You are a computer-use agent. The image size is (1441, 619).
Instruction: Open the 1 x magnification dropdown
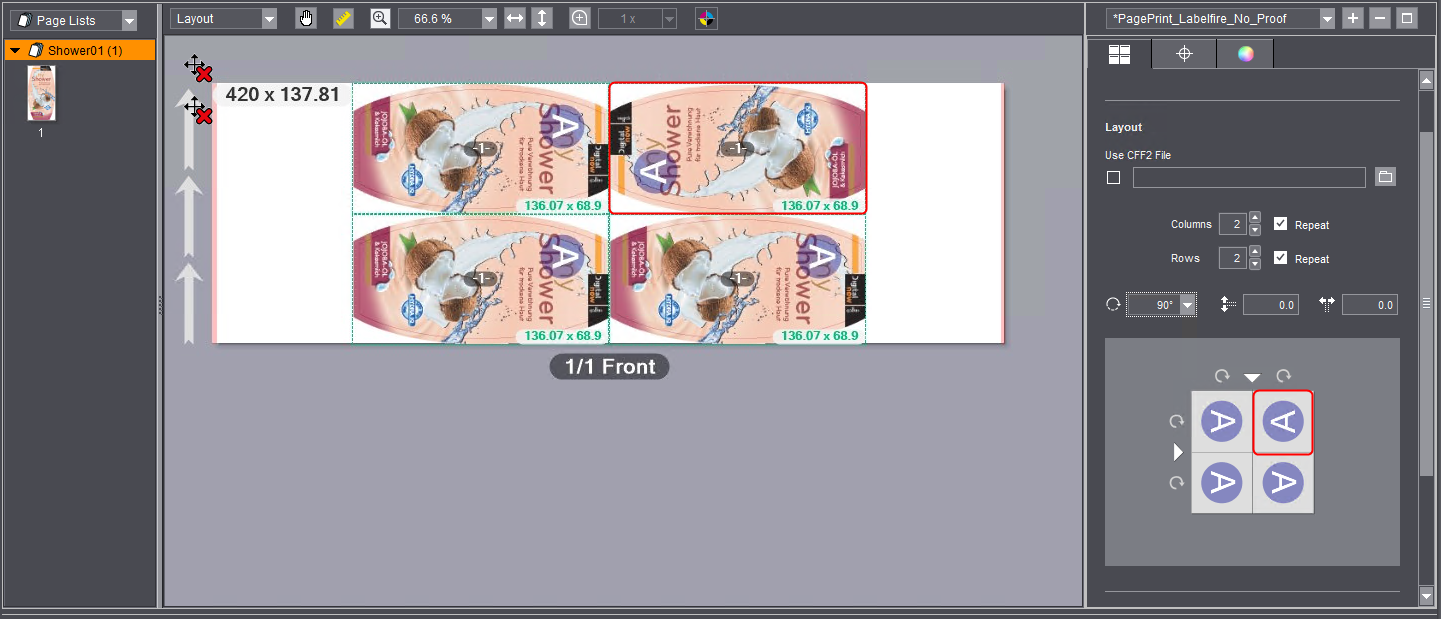click(x=669, y=18)
